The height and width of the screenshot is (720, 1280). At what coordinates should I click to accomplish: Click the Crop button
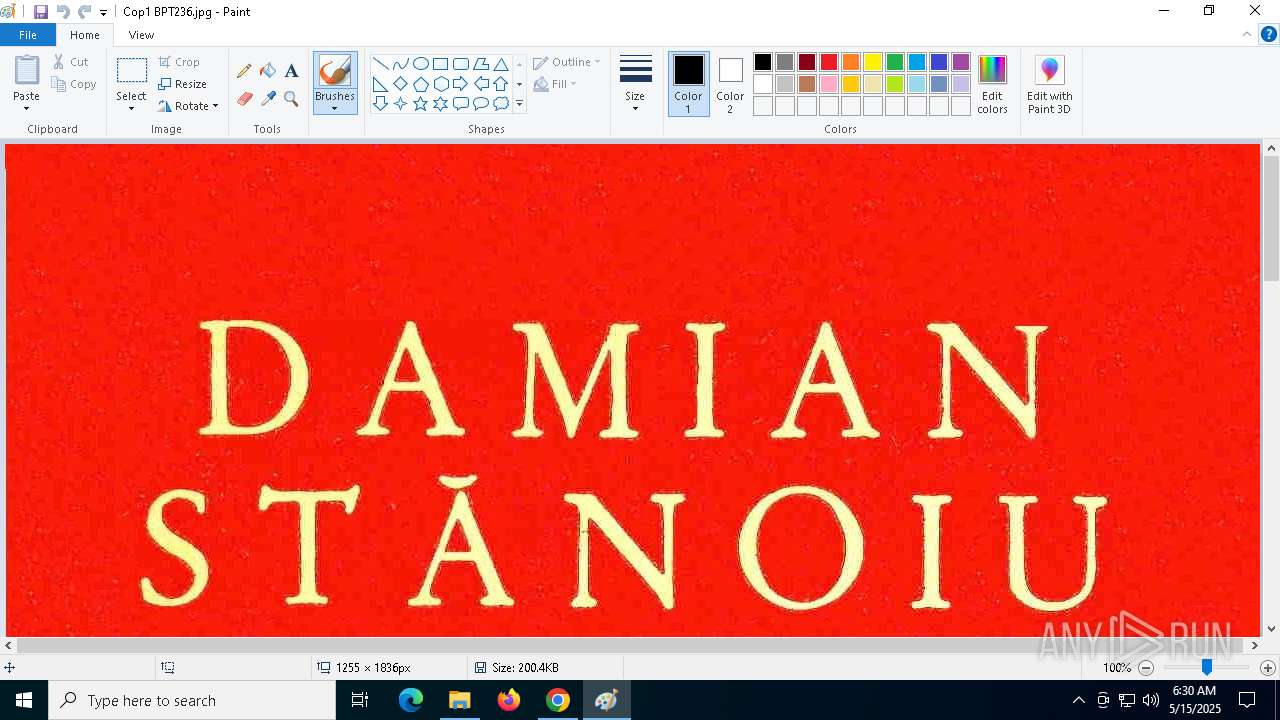click(179, 62)
